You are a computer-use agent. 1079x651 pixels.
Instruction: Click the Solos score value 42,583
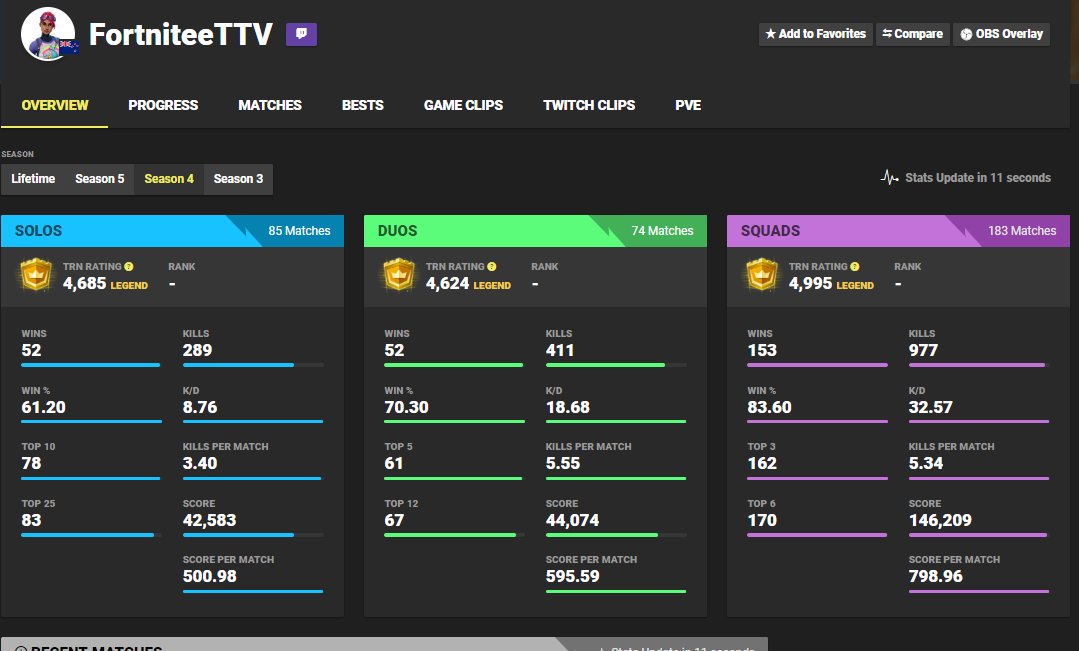click(209, 520)
